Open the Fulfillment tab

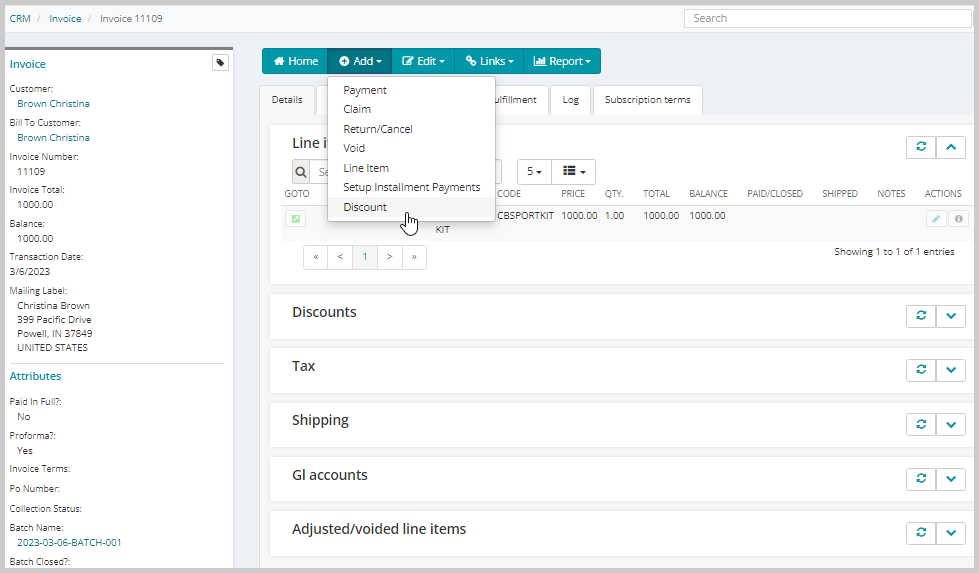pos(519,100)
